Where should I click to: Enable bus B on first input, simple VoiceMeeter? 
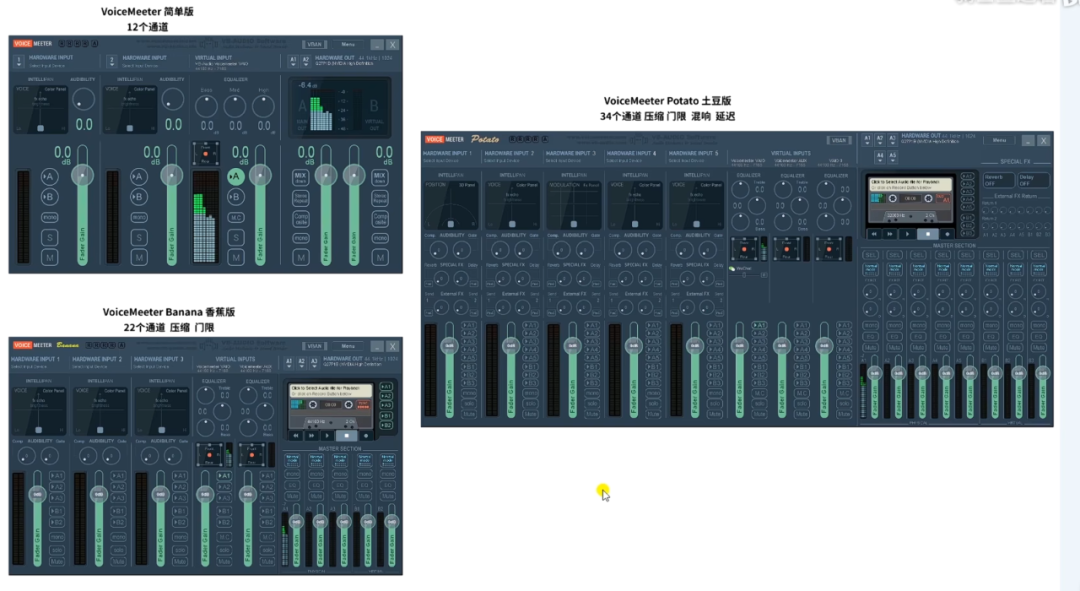49,197
